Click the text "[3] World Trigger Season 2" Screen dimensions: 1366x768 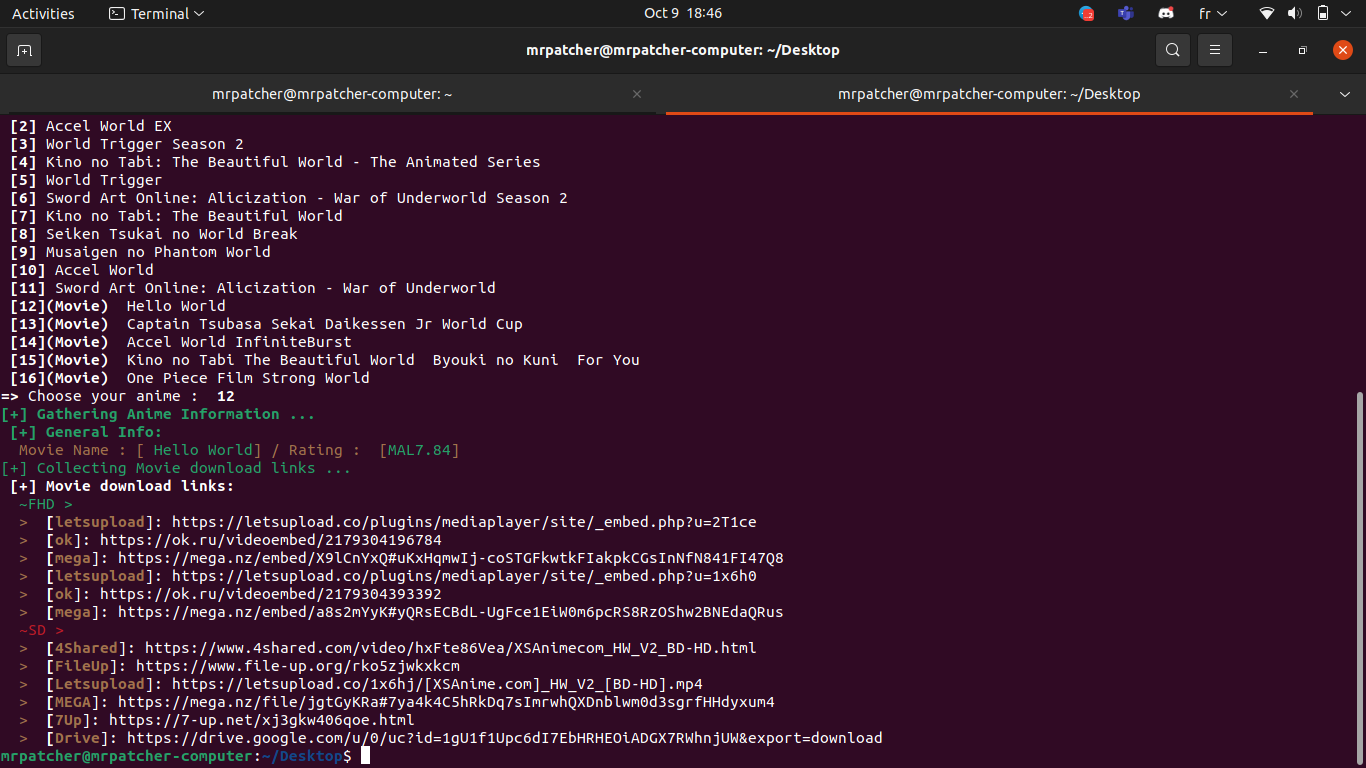127,144
